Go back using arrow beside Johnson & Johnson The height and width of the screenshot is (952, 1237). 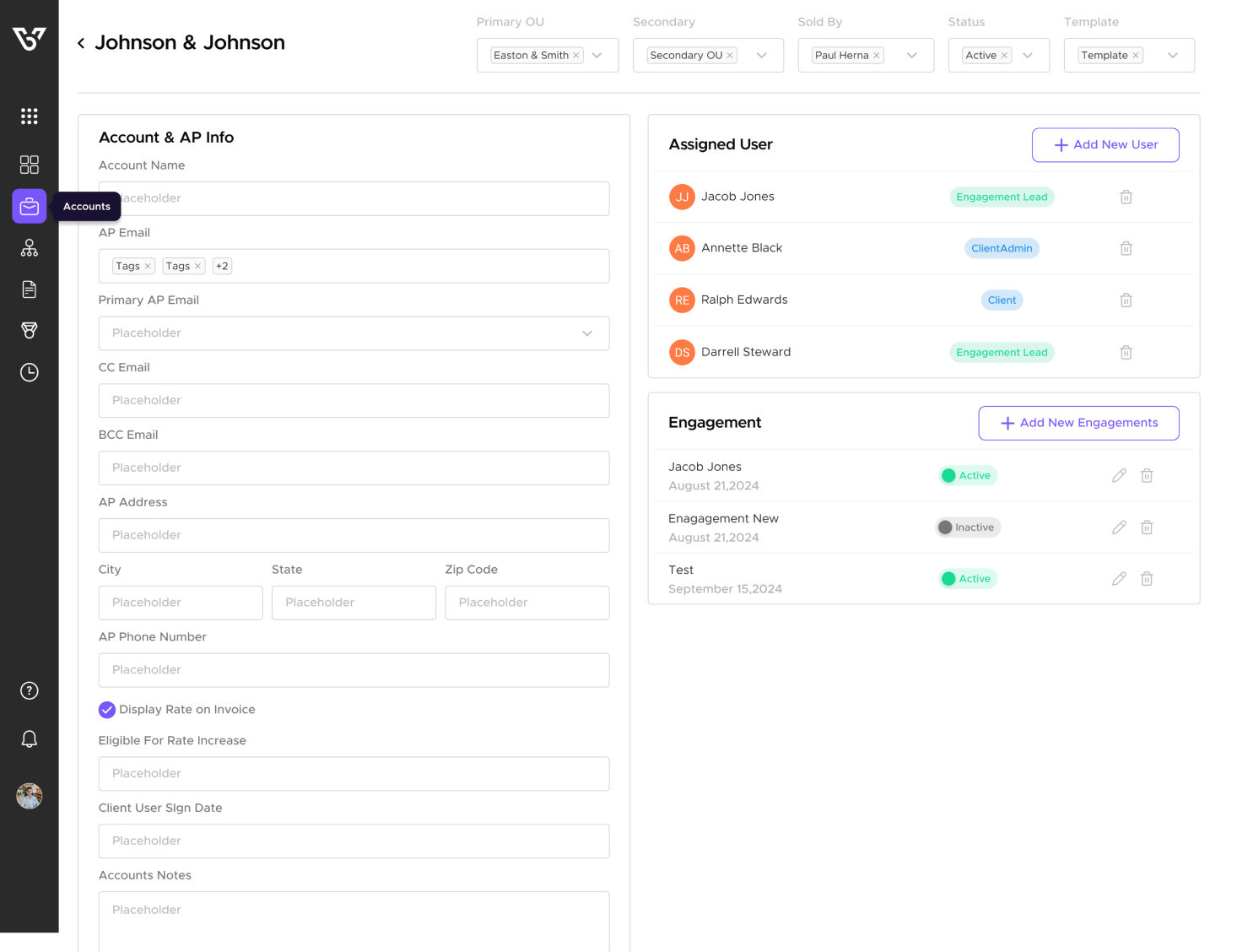(x=81, y=43)
